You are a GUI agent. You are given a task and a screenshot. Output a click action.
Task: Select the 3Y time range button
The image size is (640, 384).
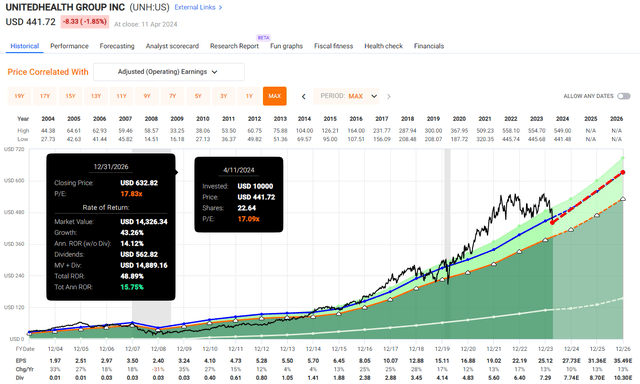point(224,96)
